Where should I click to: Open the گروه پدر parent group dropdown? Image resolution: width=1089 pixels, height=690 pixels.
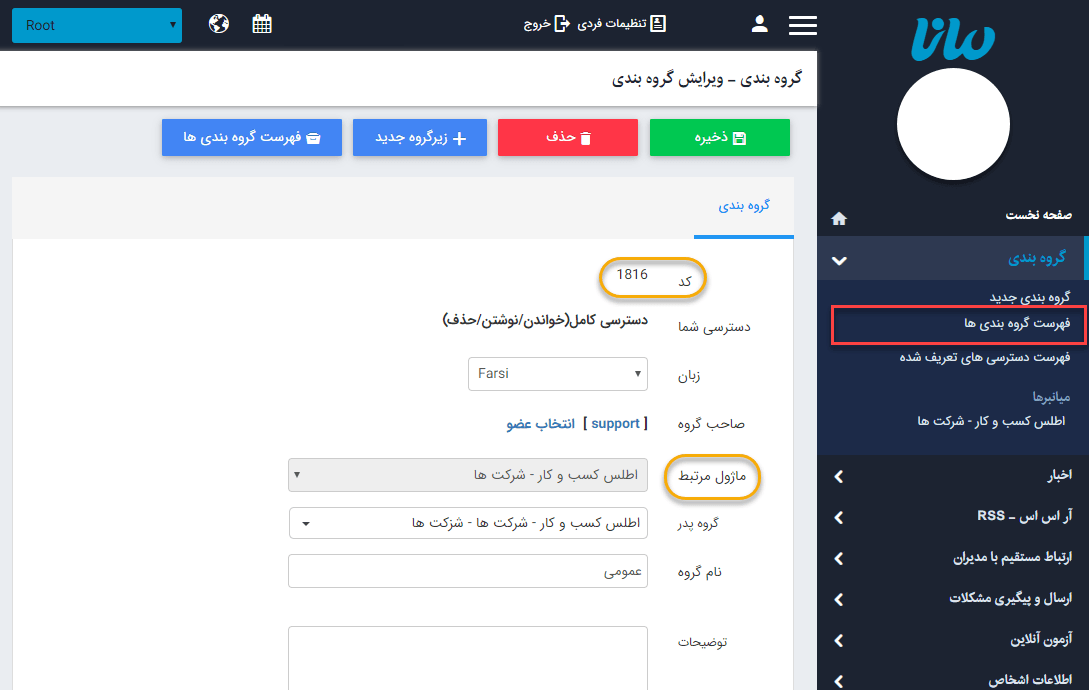467,522
